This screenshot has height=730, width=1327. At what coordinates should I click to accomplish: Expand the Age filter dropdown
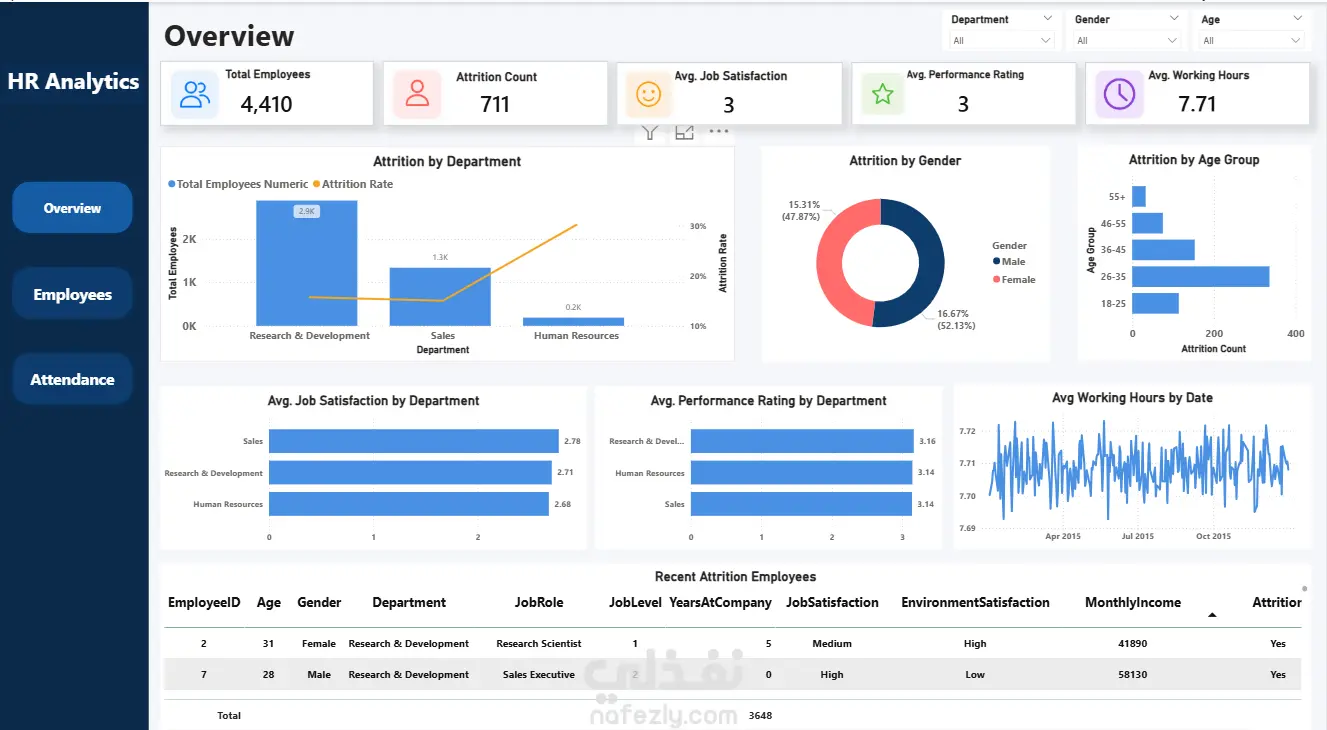tap(1252, 41)
